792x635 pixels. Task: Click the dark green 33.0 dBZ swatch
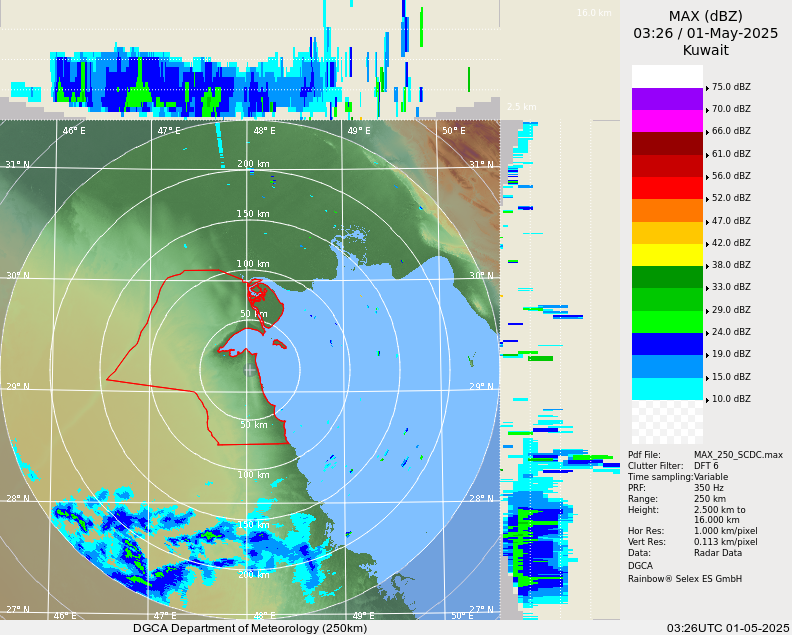pyautogui.click(x=667, y=277)
